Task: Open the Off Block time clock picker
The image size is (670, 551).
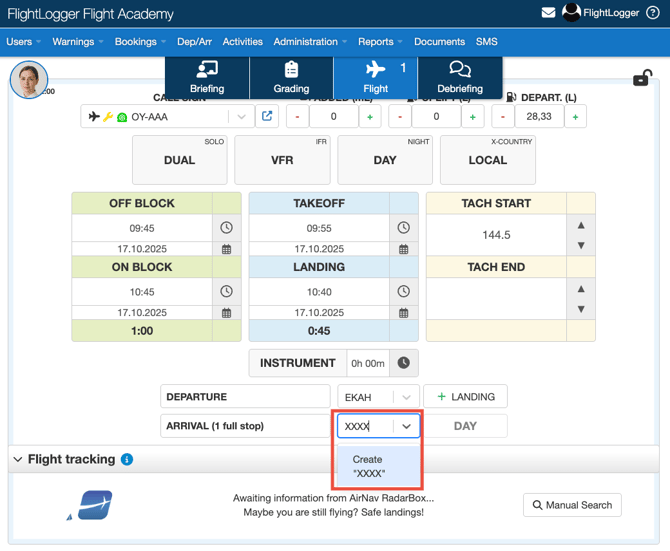Action: [x=227, y=228]
